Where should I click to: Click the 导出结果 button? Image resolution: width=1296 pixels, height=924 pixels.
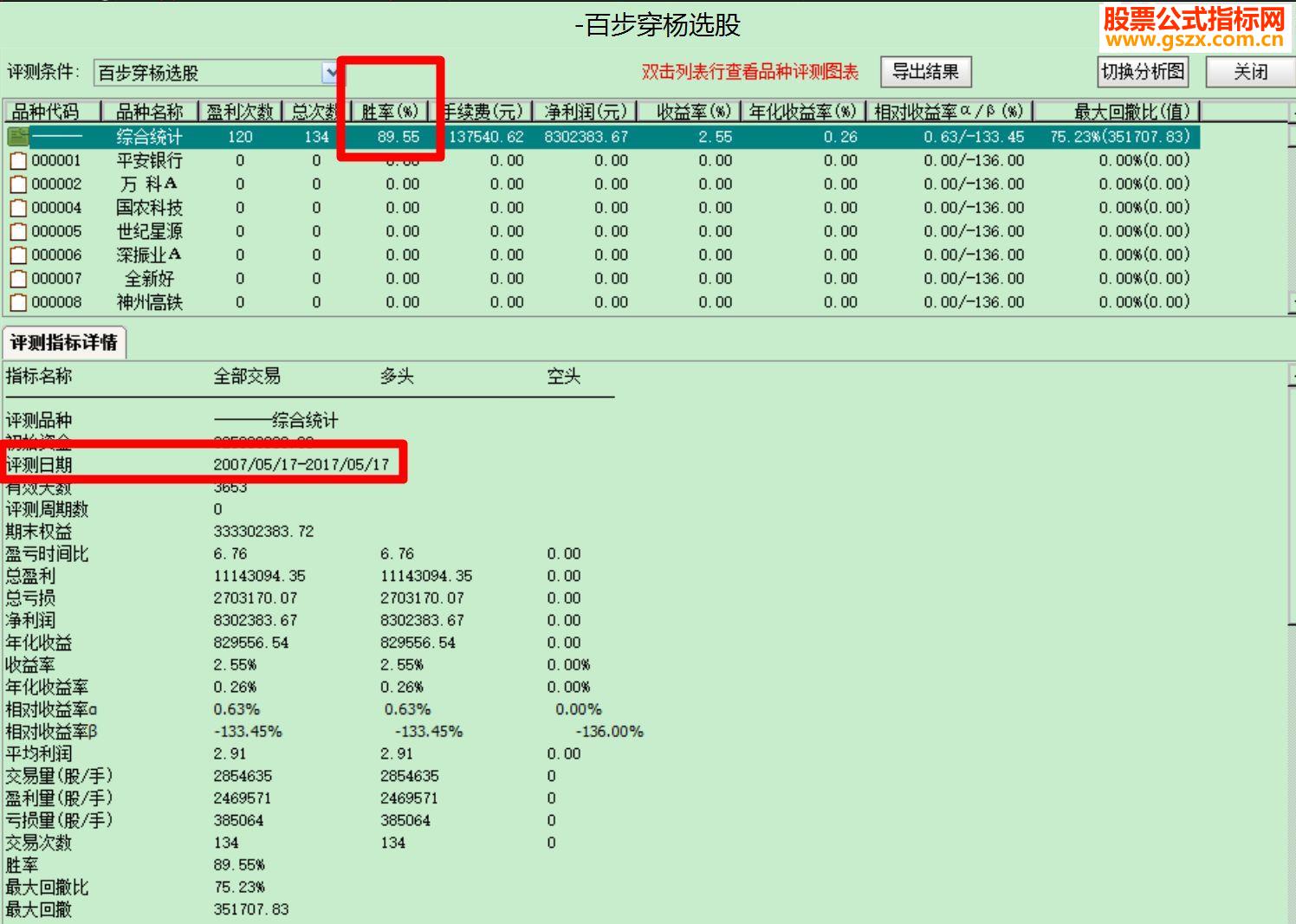click(925, 72)
